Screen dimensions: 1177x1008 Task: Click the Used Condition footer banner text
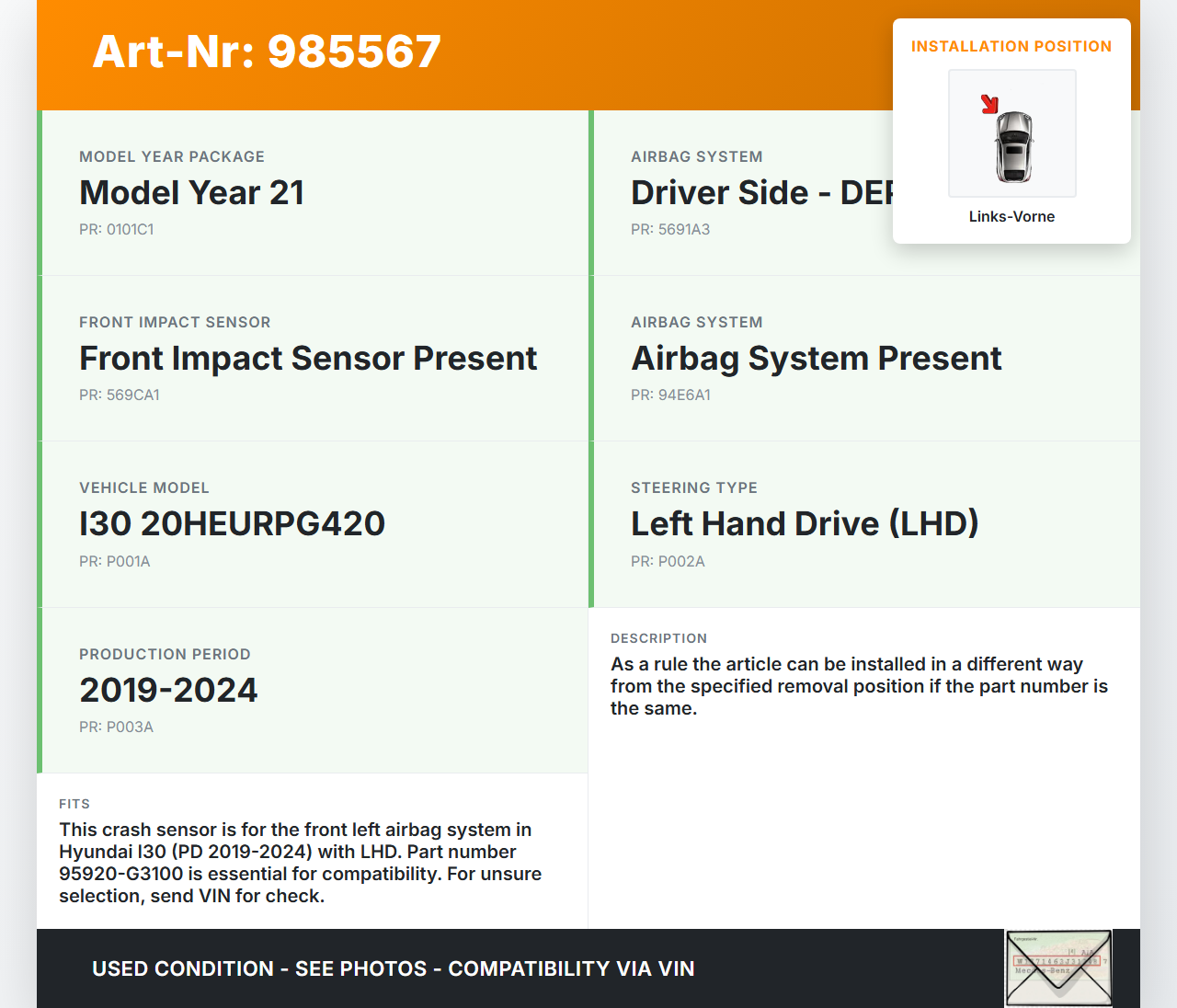(x=393, y=969)
